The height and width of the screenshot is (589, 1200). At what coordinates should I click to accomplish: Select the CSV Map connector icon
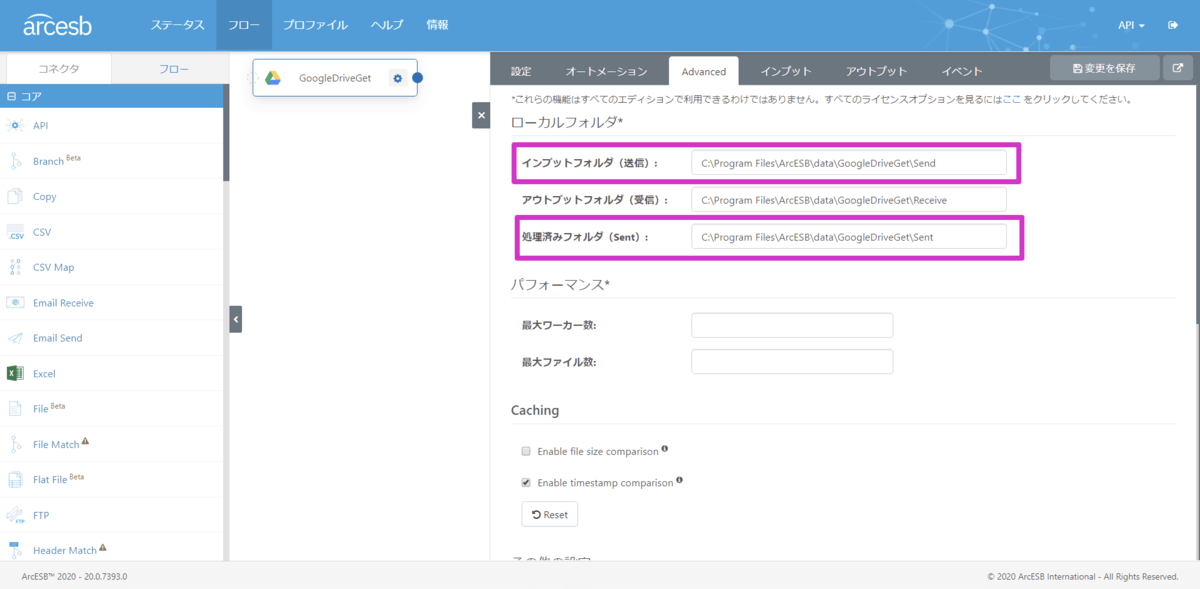coord(15,267)
